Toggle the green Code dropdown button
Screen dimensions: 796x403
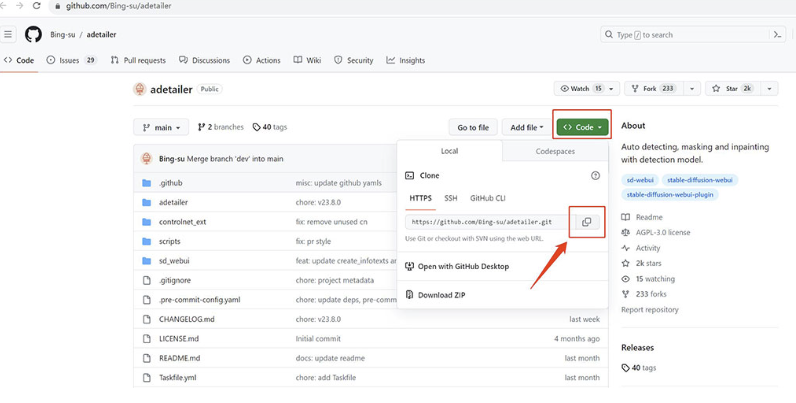[x=582, y=127]
